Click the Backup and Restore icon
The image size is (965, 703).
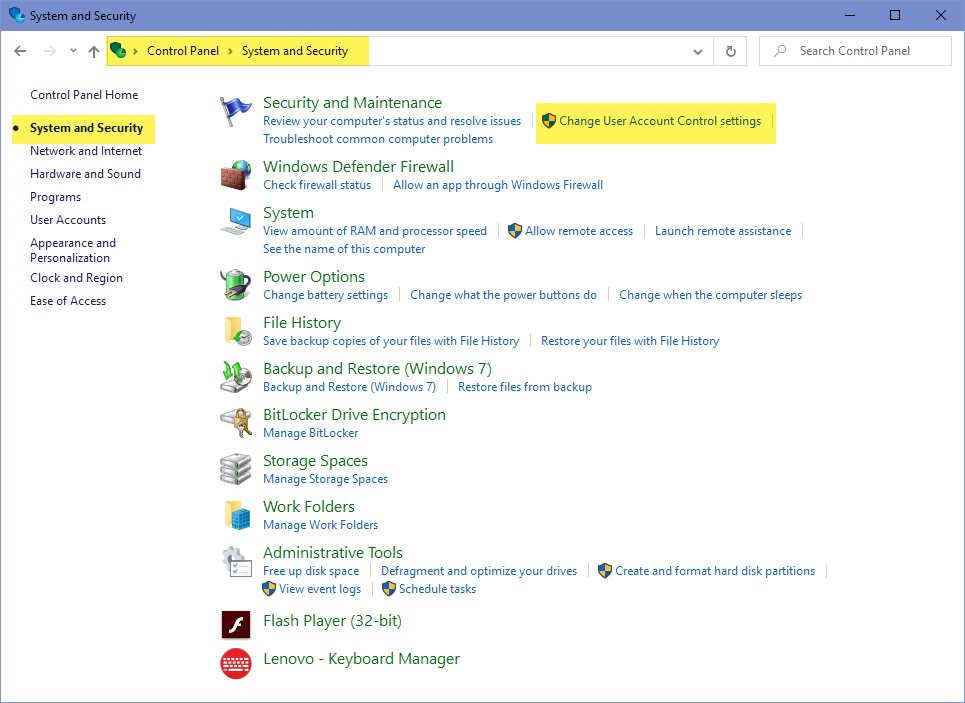236,377
